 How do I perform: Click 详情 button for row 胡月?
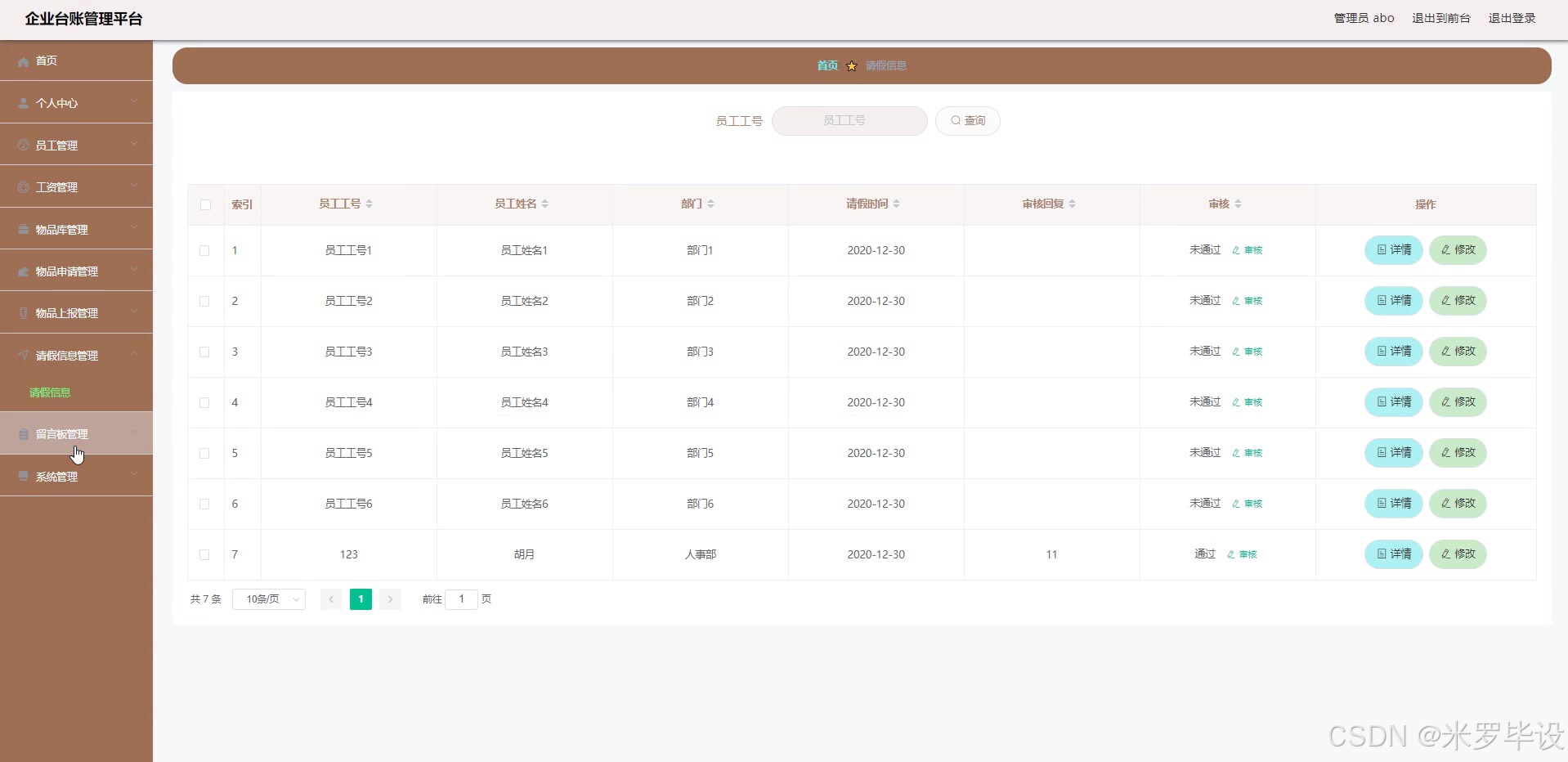click(1394, 554)
